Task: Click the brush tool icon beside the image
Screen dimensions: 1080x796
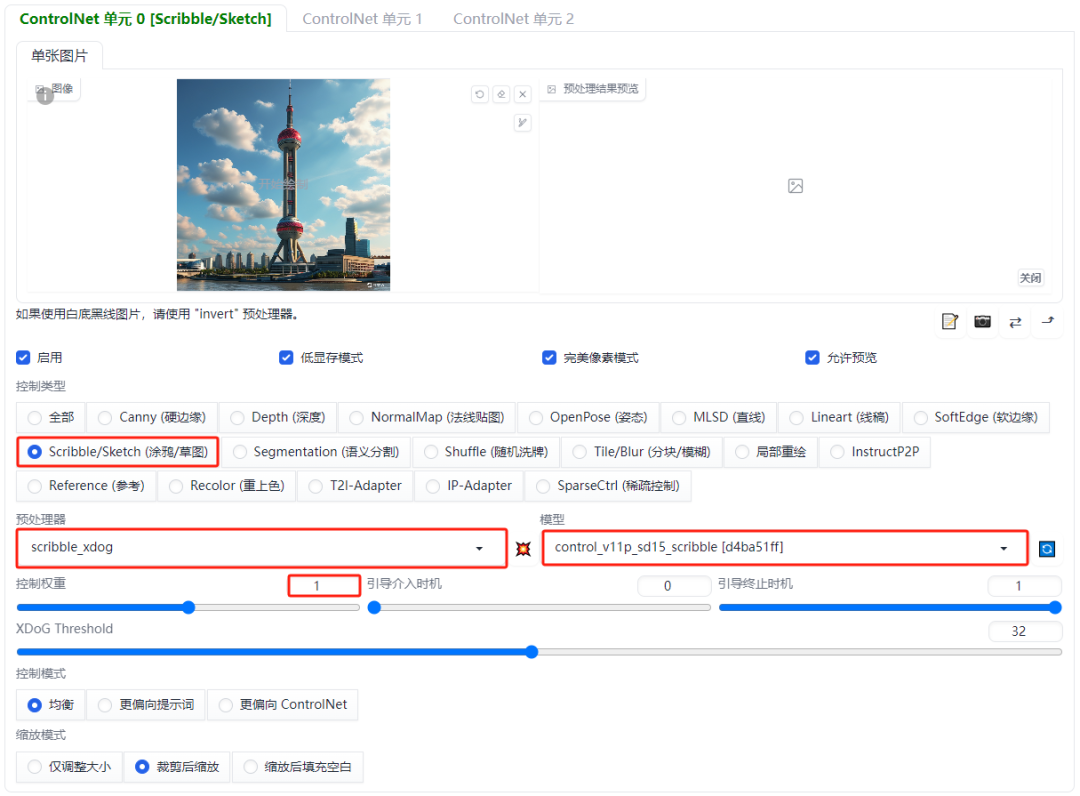Action: (x=523, y=123)
